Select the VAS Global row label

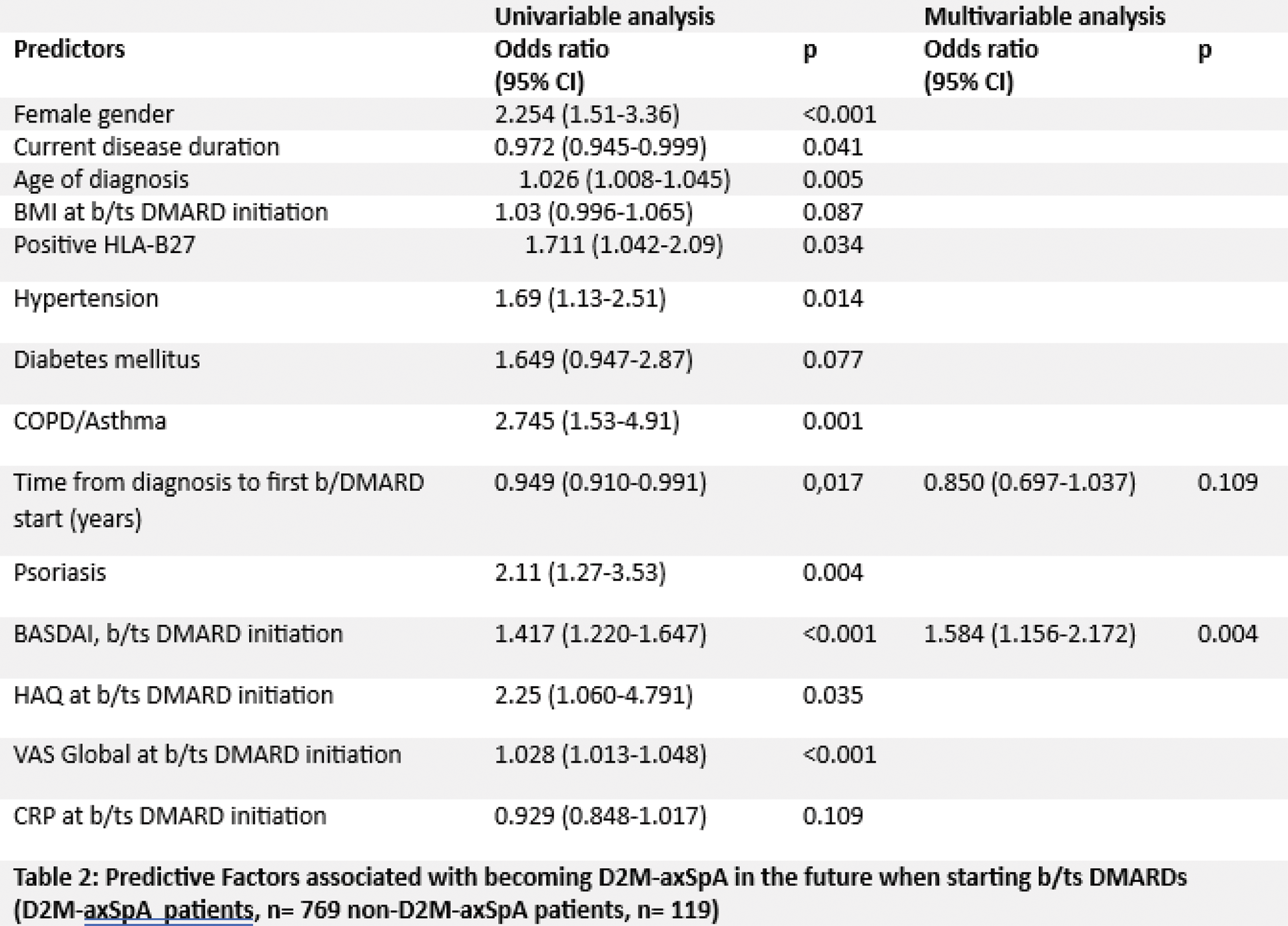[x=207, y=755]
